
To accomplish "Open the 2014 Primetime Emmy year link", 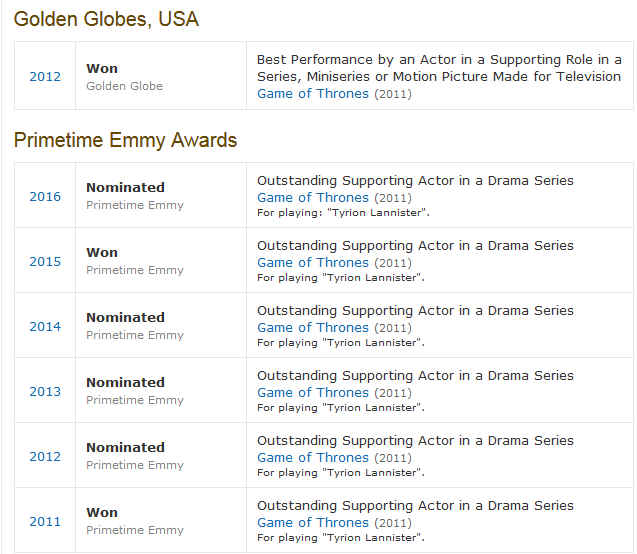I will (45, 327).
